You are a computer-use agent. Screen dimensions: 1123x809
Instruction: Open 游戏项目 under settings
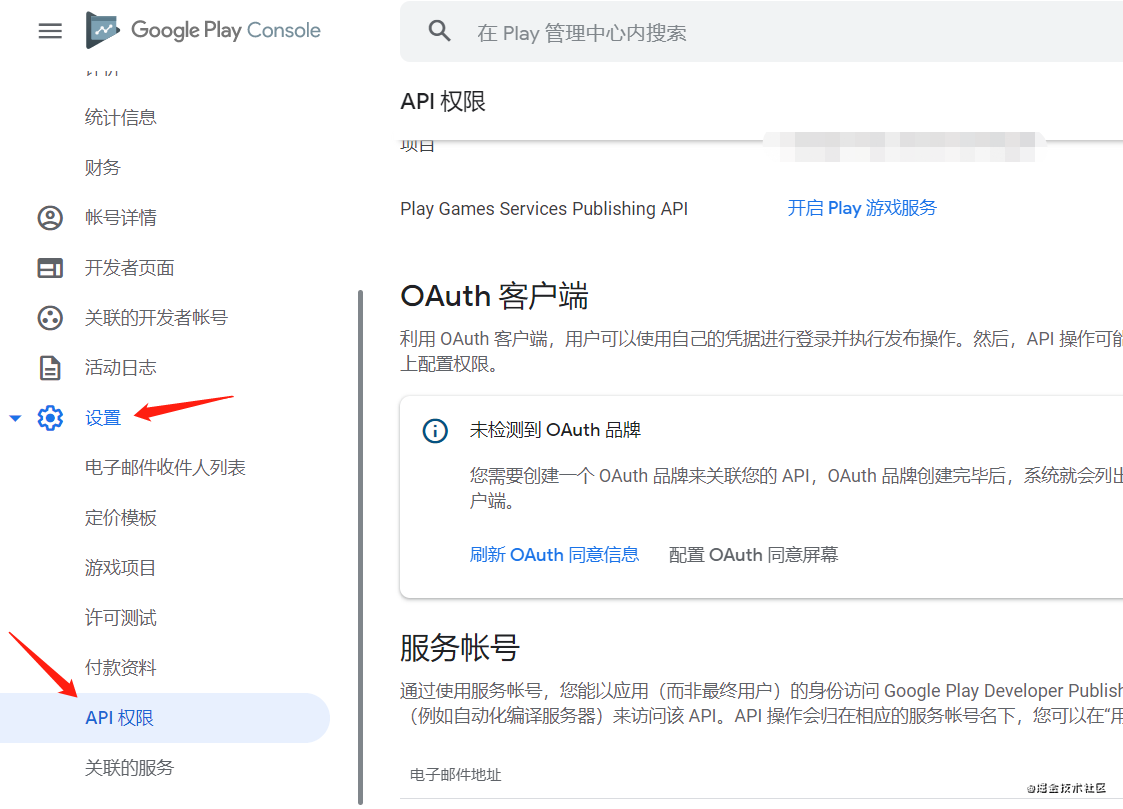pyautogui.click(x=120, y=568)
